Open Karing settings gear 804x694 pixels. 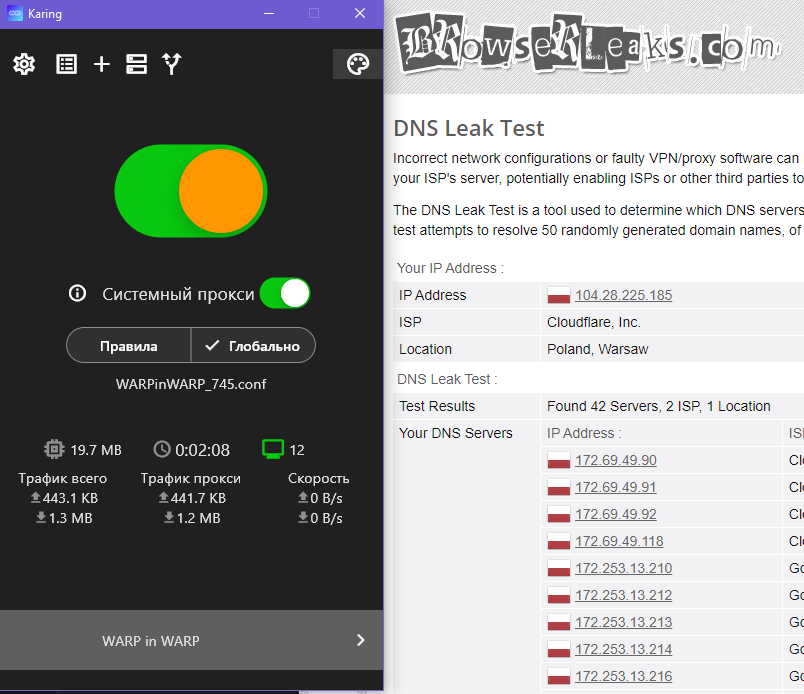pyautogui.click(x=24, y=64)
